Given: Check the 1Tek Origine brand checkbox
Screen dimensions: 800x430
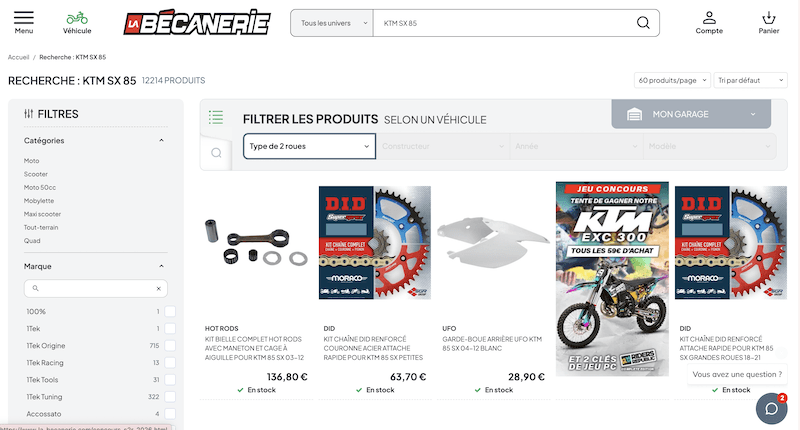Looking at the screenshot, I should click(x=170, y=346).
